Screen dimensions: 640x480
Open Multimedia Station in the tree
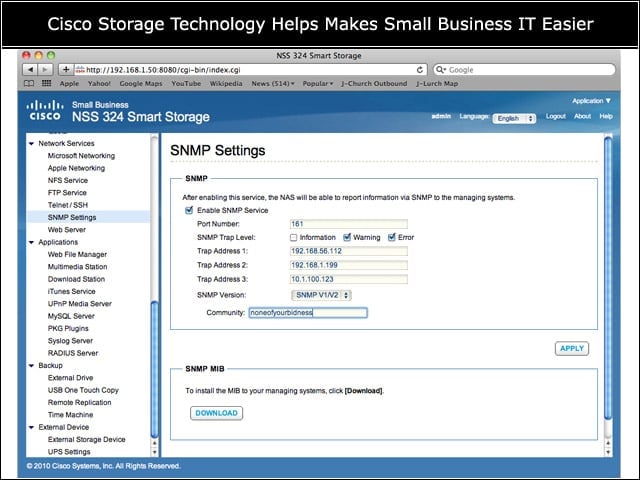click(x=78, y=267)
